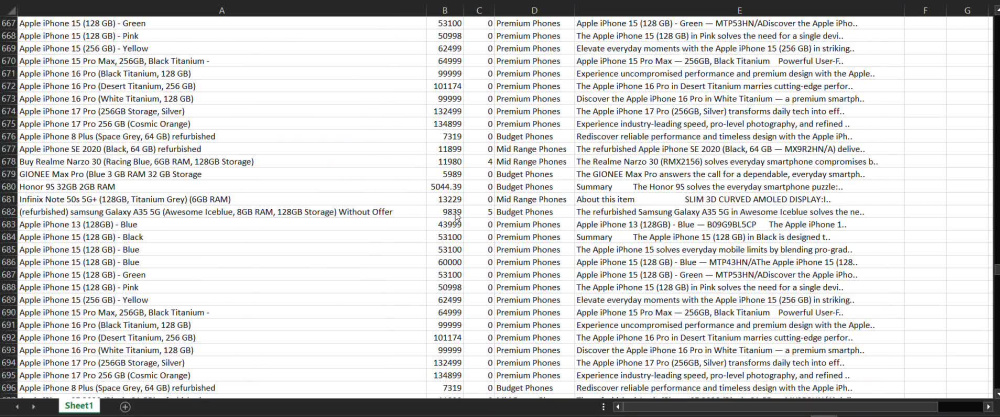
Task: Click the price cell 5044.39
Action: tap(445, 187)
